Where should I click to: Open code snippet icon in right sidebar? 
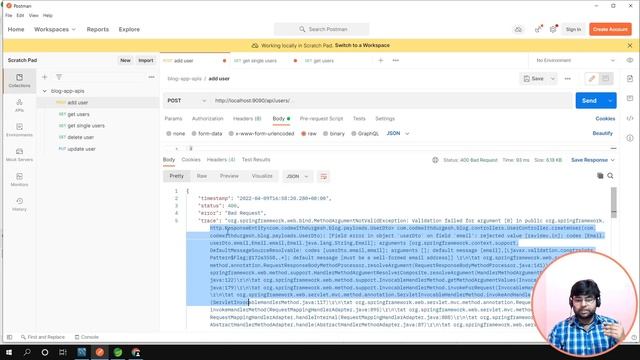click(630, 118)
